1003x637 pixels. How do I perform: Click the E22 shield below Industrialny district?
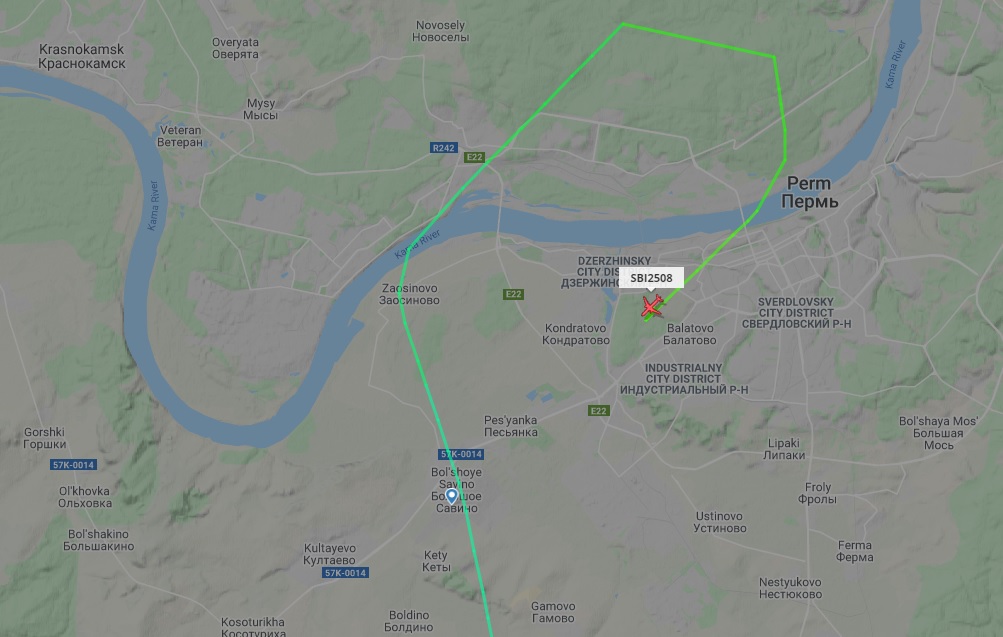pos(598,411)
